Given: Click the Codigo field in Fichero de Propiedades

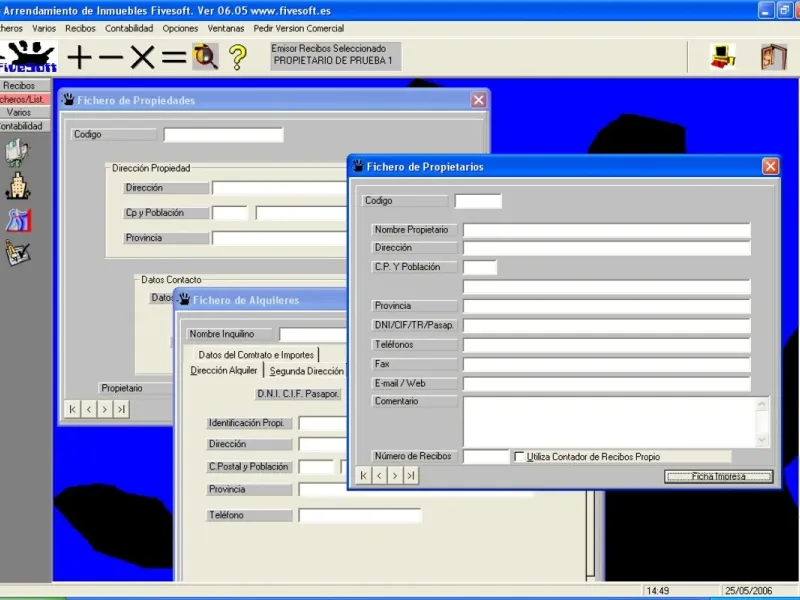Looking at the screenshot, I should click(x=223, y=135).
